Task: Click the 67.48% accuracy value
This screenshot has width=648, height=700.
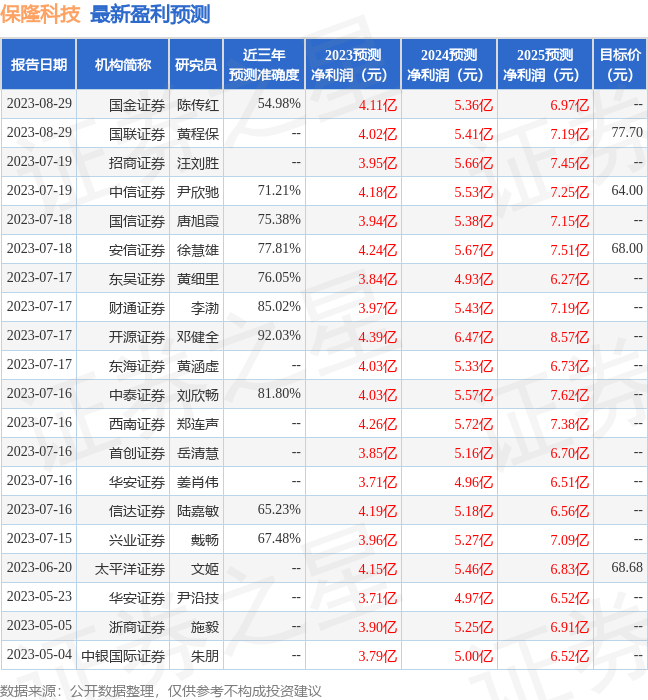Action: coord(279,539)
